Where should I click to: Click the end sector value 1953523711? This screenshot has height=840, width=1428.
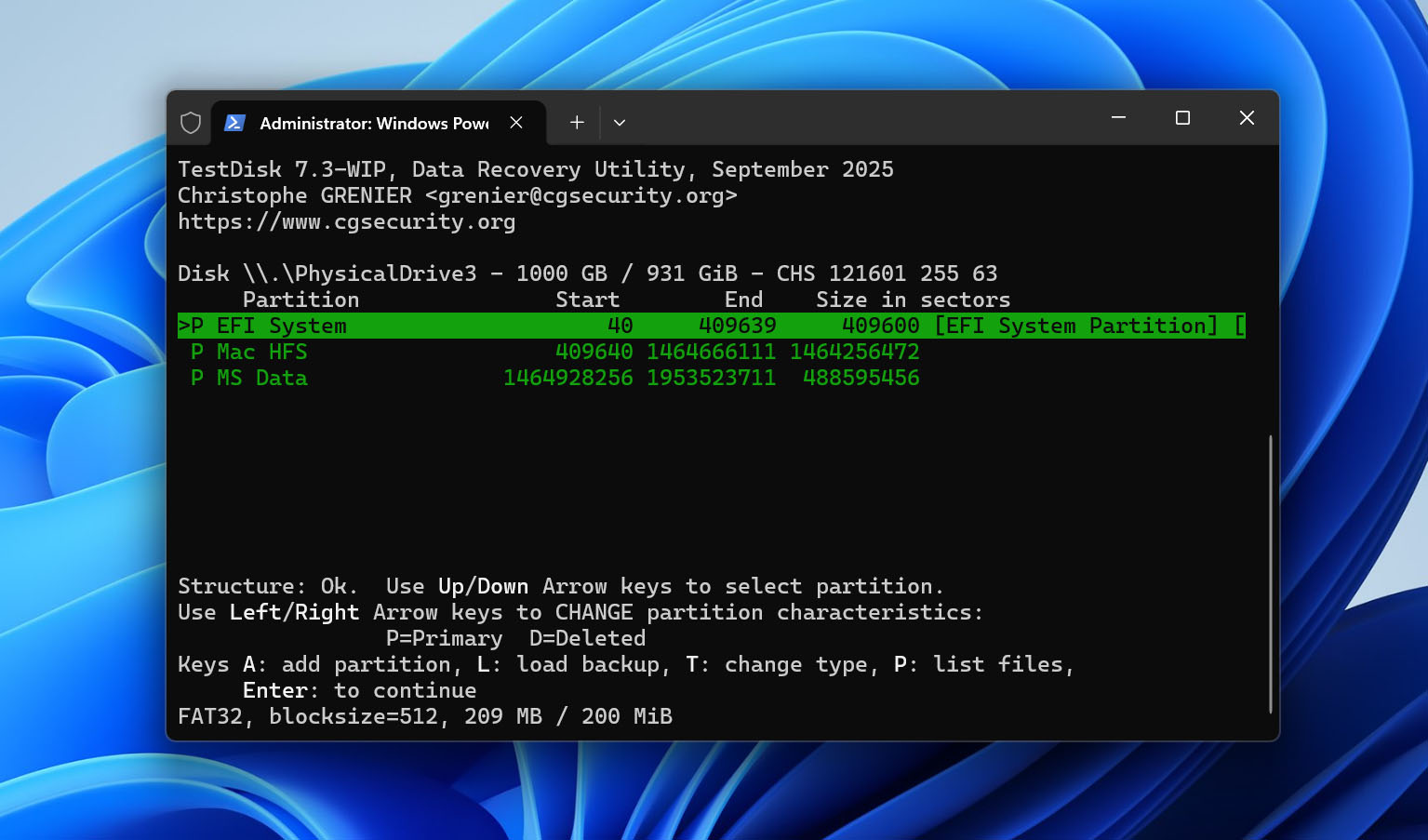[x=712, y=378]
